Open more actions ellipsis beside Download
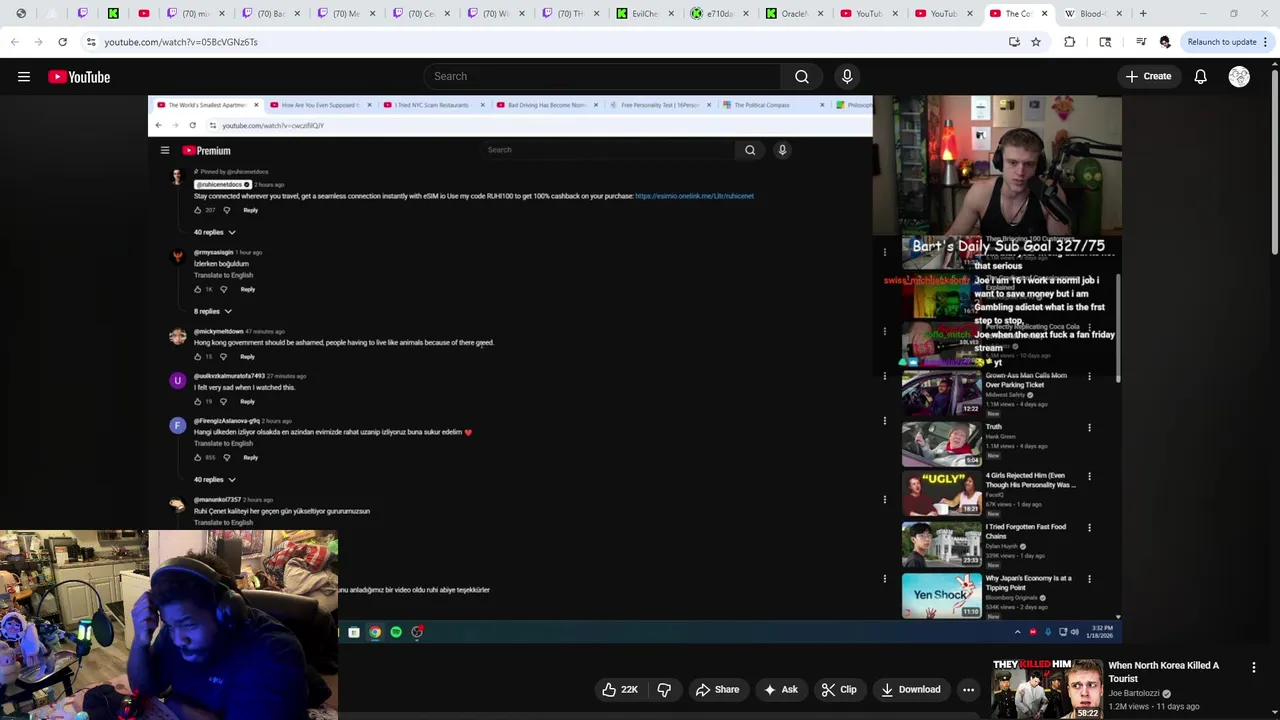1280x720 pixels. tap(968, 689)
